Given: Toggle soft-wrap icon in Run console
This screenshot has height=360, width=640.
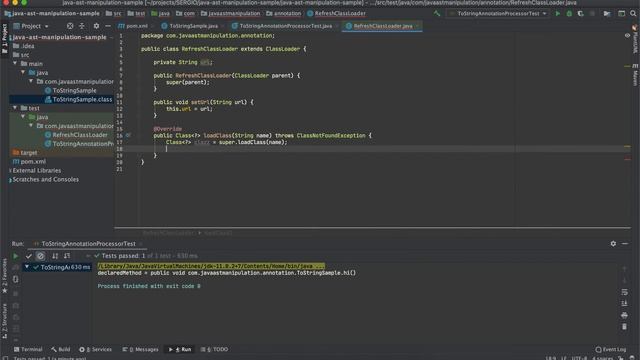Looking at the screenshot, I should pyautogui.click(x=624, y=292).
